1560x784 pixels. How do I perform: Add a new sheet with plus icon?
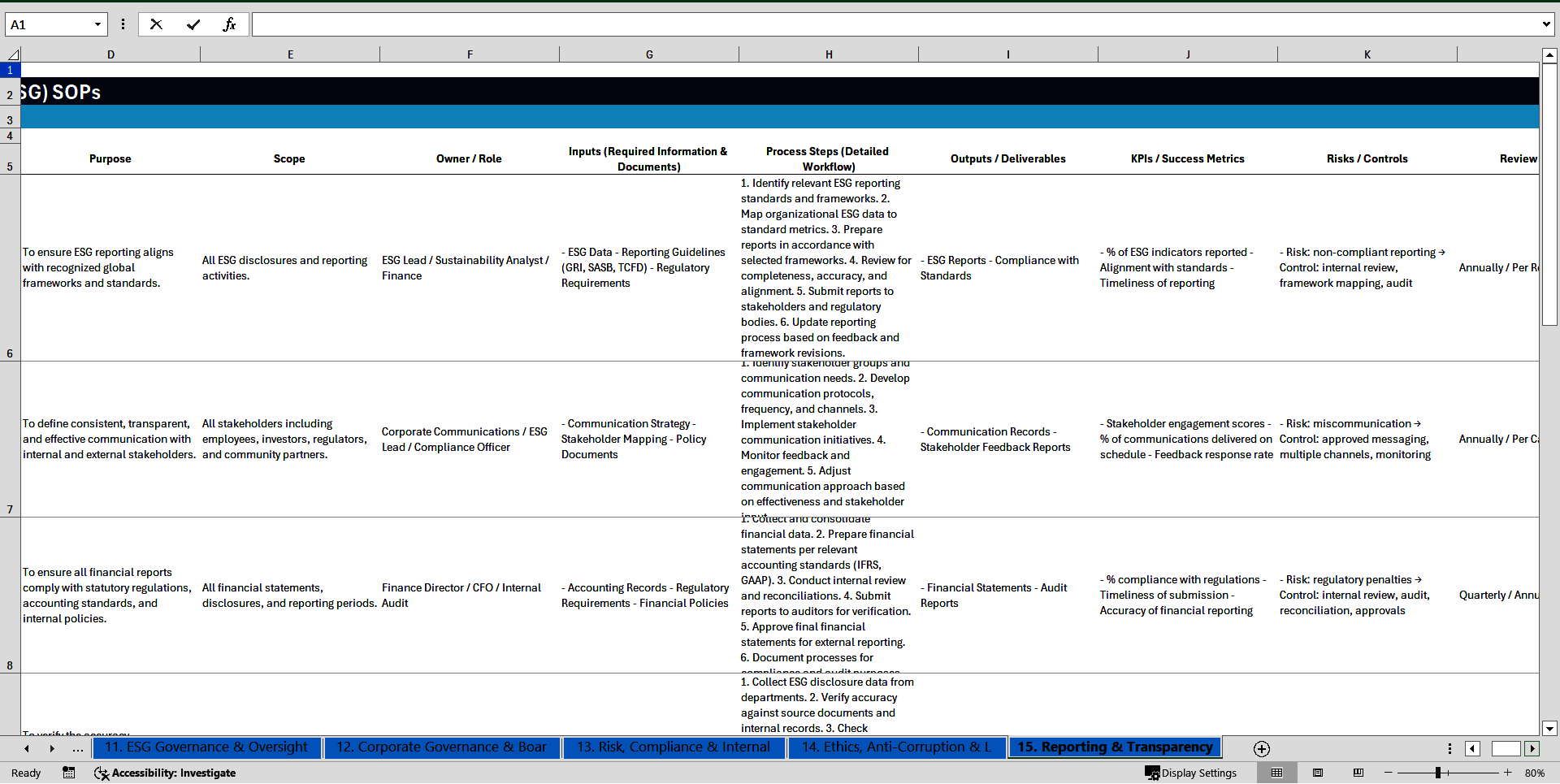point(1261,748)
